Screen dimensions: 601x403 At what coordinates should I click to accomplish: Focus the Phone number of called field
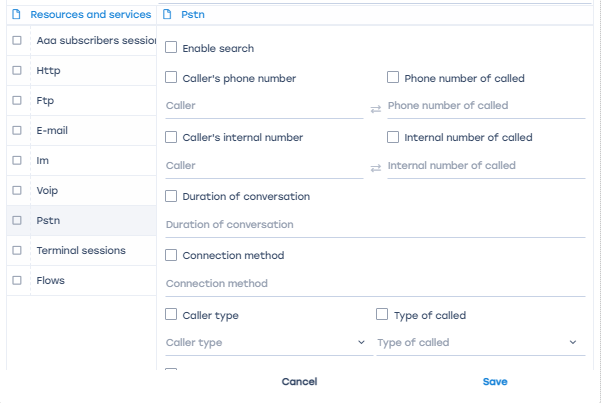(485, 106)
